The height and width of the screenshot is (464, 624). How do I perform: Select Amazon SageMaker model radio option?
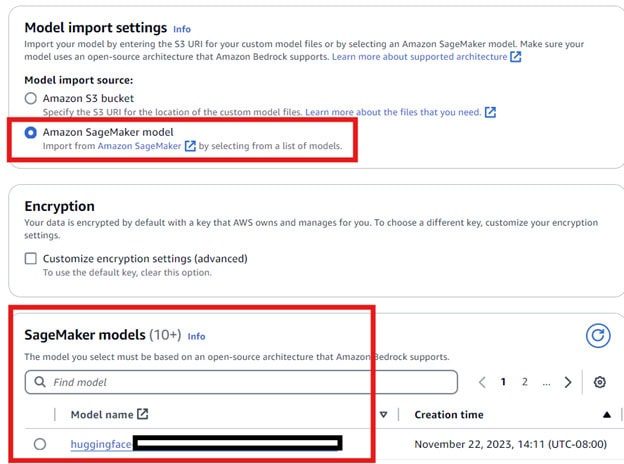click(x=31, y=133)
